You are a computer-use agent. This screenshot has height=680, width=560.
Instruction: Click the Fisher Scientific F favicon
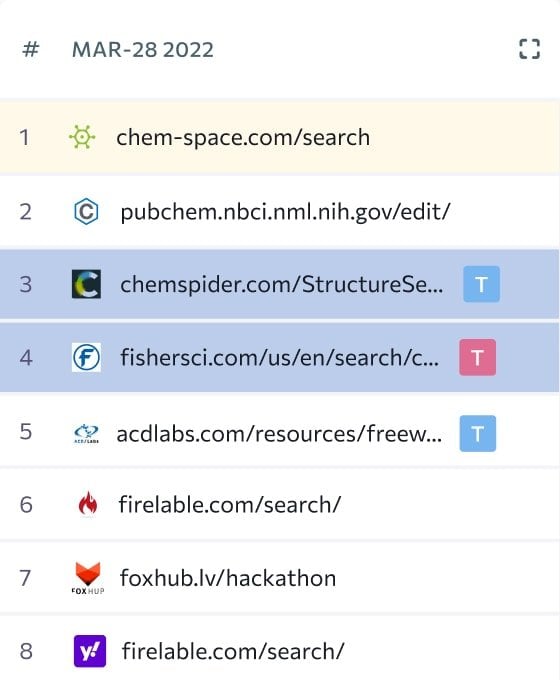point(86,357)
